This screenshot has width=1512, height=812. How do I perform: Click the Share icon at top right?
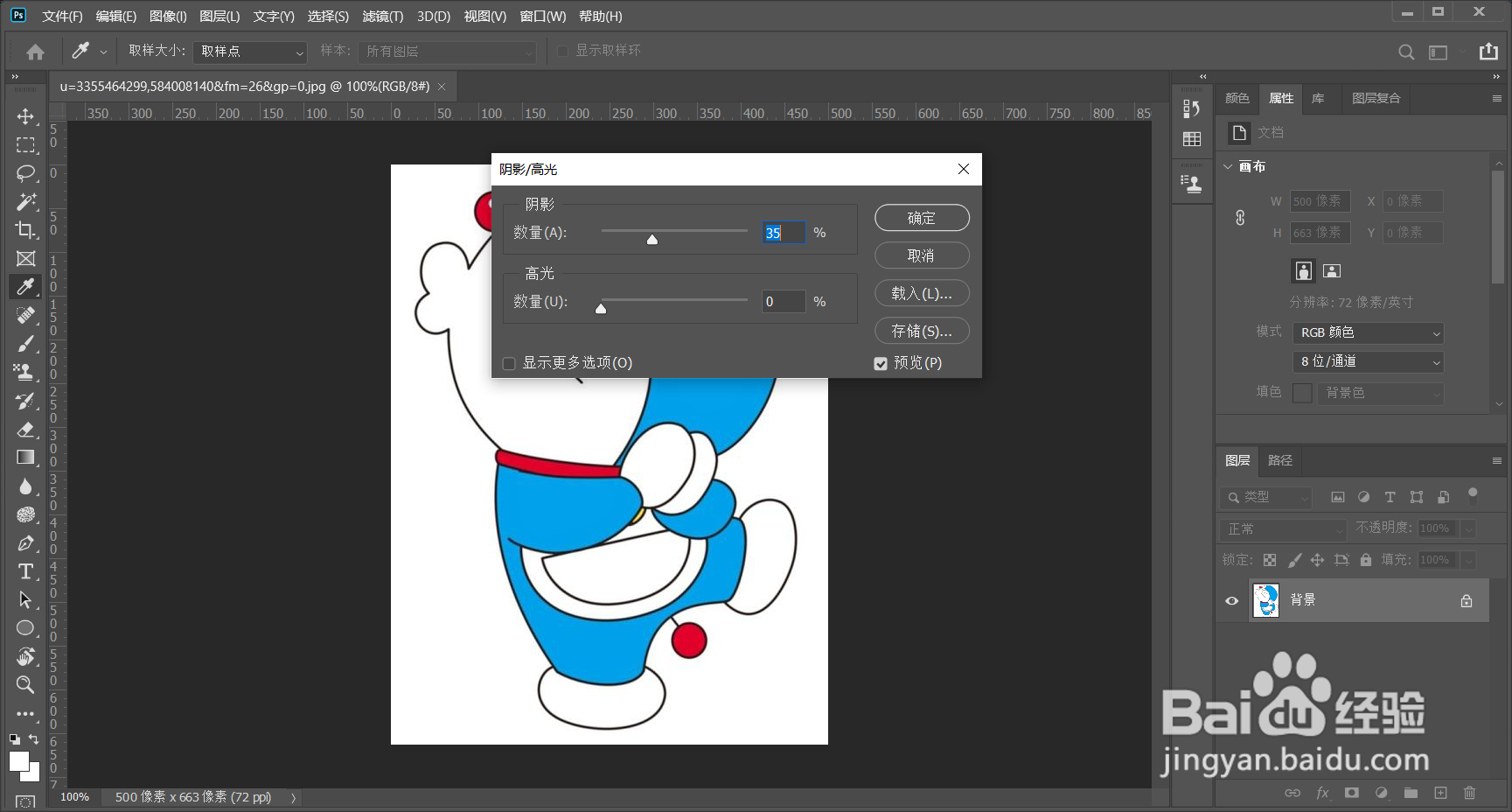click(1488, 52)
